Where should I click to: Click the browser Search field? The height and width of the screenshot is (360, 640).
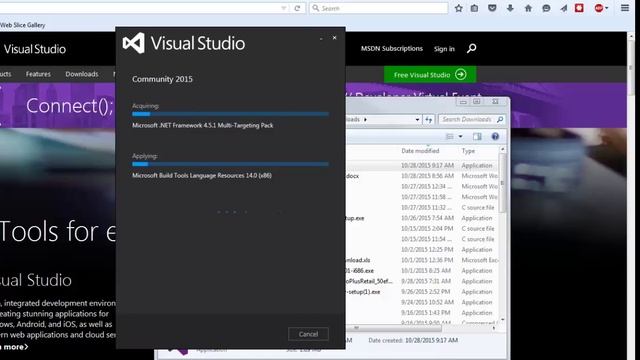pos(379,8)
